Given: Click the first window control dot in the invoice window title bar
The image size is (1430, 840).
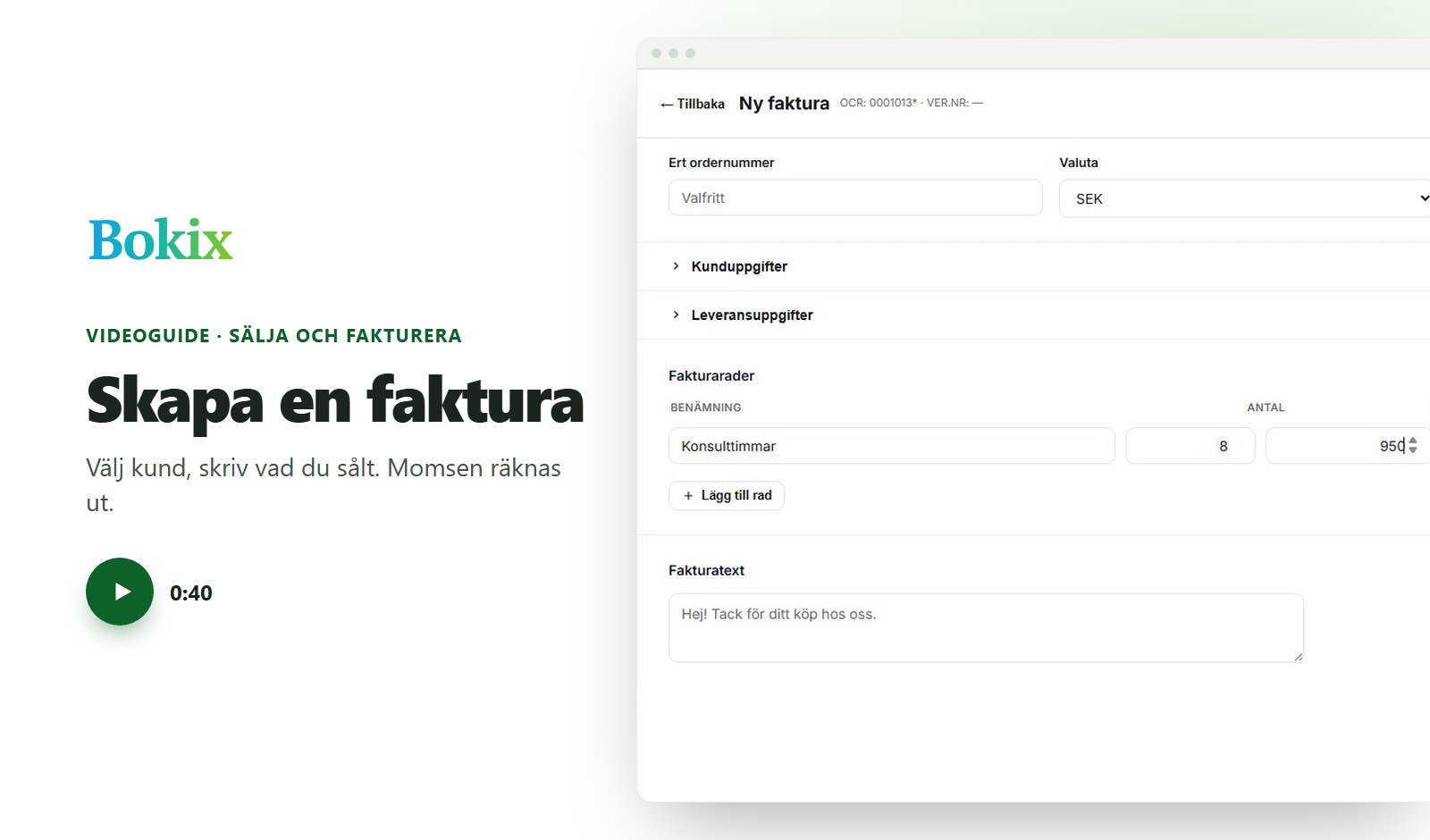Looking at the screenshot, I should pyautogui.click(x=657, y=54).
